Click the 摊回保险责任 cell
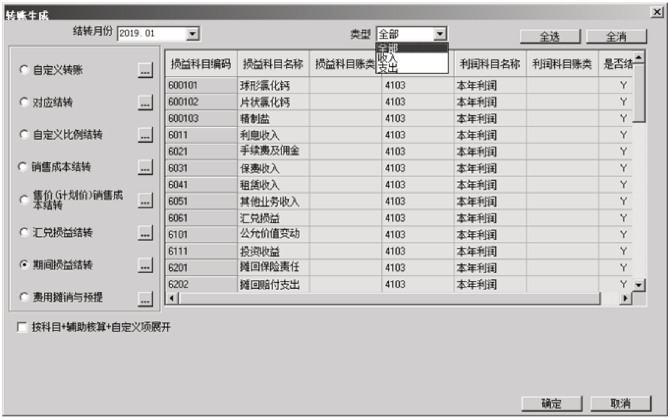The width and height of the screenshot is (670, 418). pyautogui.click(x=273, y=268)
